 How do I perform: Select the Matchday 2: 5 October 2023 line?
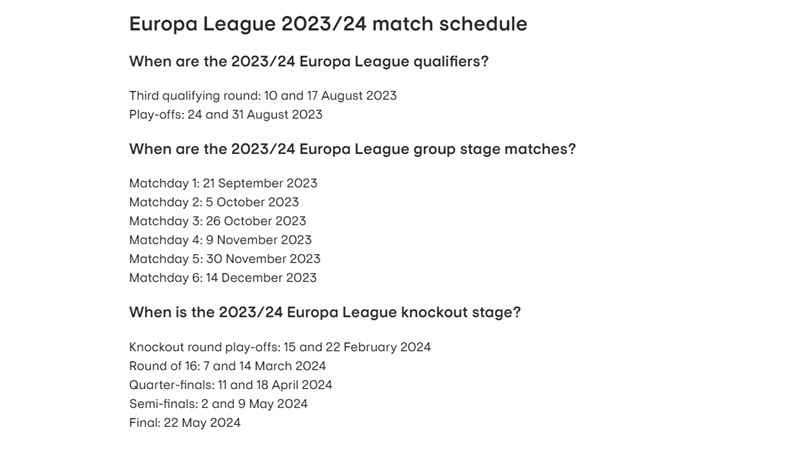(214, 202)
